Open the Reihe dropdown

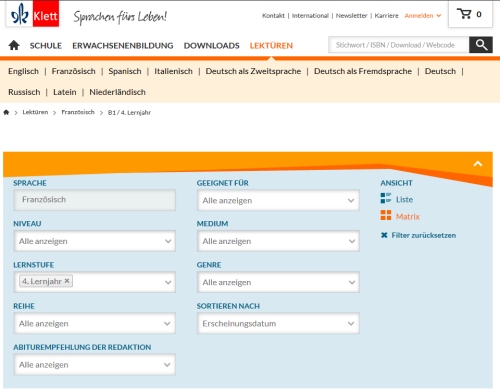94,323
